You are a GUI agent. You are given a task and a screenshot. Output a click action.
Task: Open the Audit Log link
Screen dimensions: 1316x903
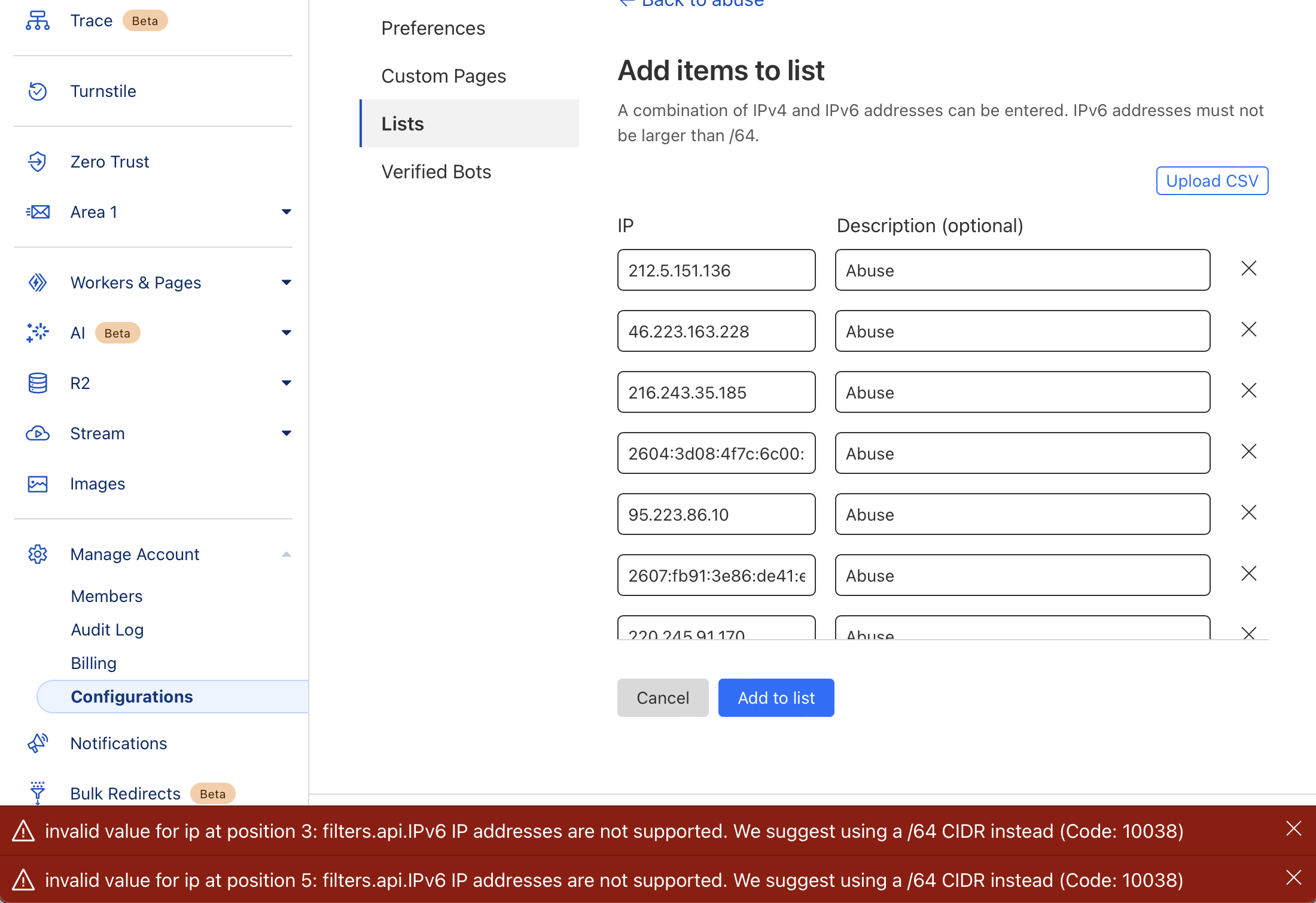click(x=107, y=630)
